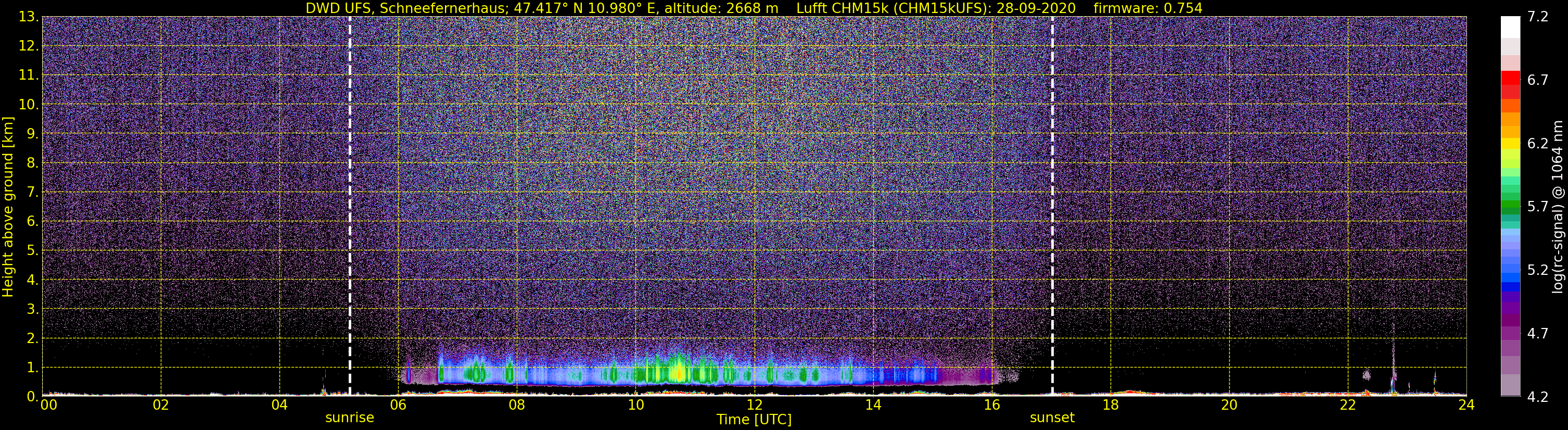Click the sunrise label below the axis
Viewport: 1568px width, 430px height.
pyautogui.click(x=349, y=418)
